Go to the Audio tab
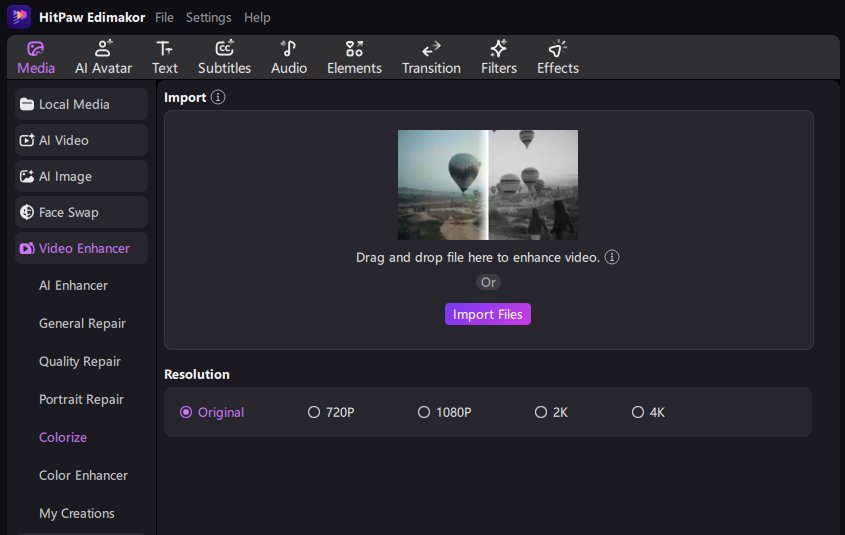 289,57
